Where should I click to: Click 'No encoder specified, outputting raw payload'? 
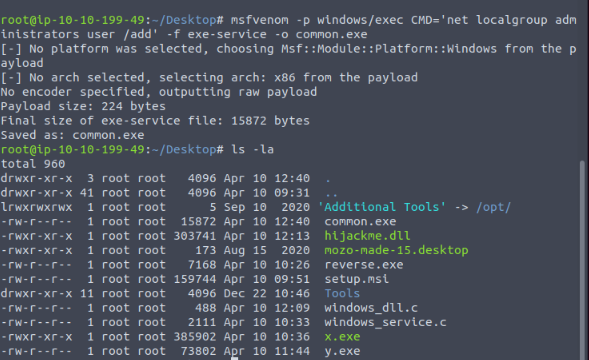(159, 92)
